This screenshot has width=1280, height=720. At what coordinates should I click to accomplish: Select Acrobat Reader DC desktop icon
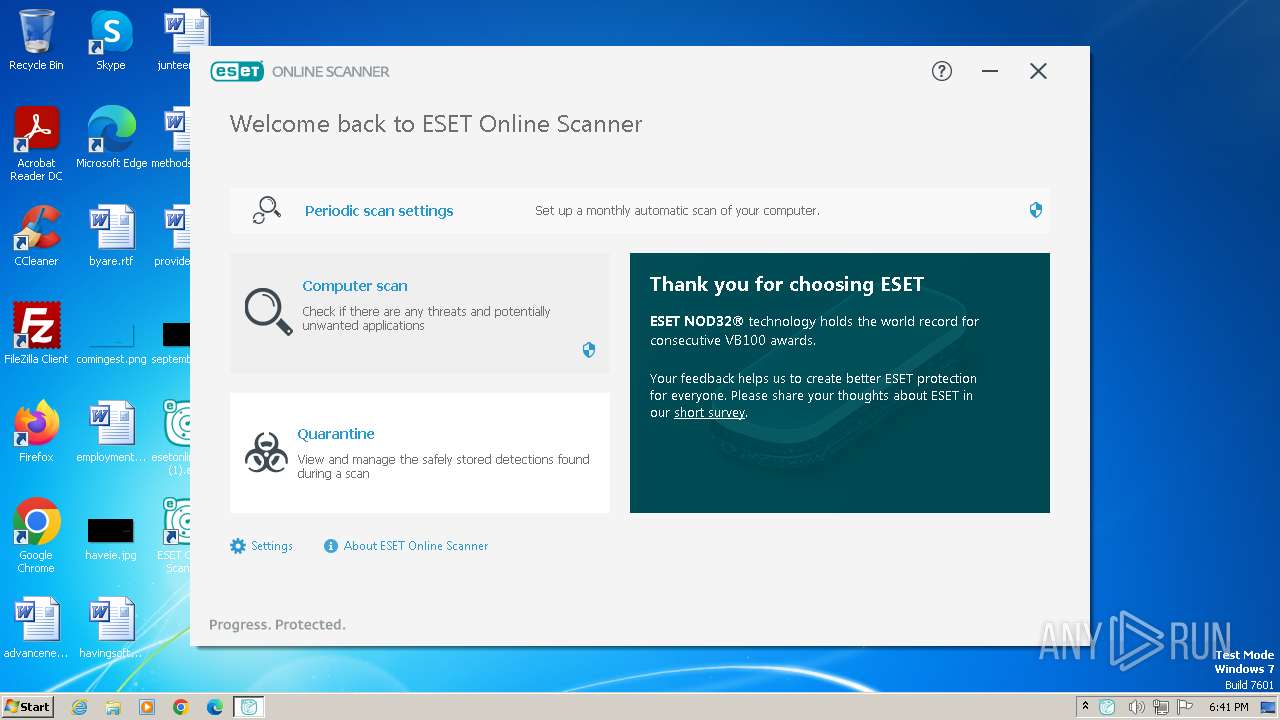(36, 145)
